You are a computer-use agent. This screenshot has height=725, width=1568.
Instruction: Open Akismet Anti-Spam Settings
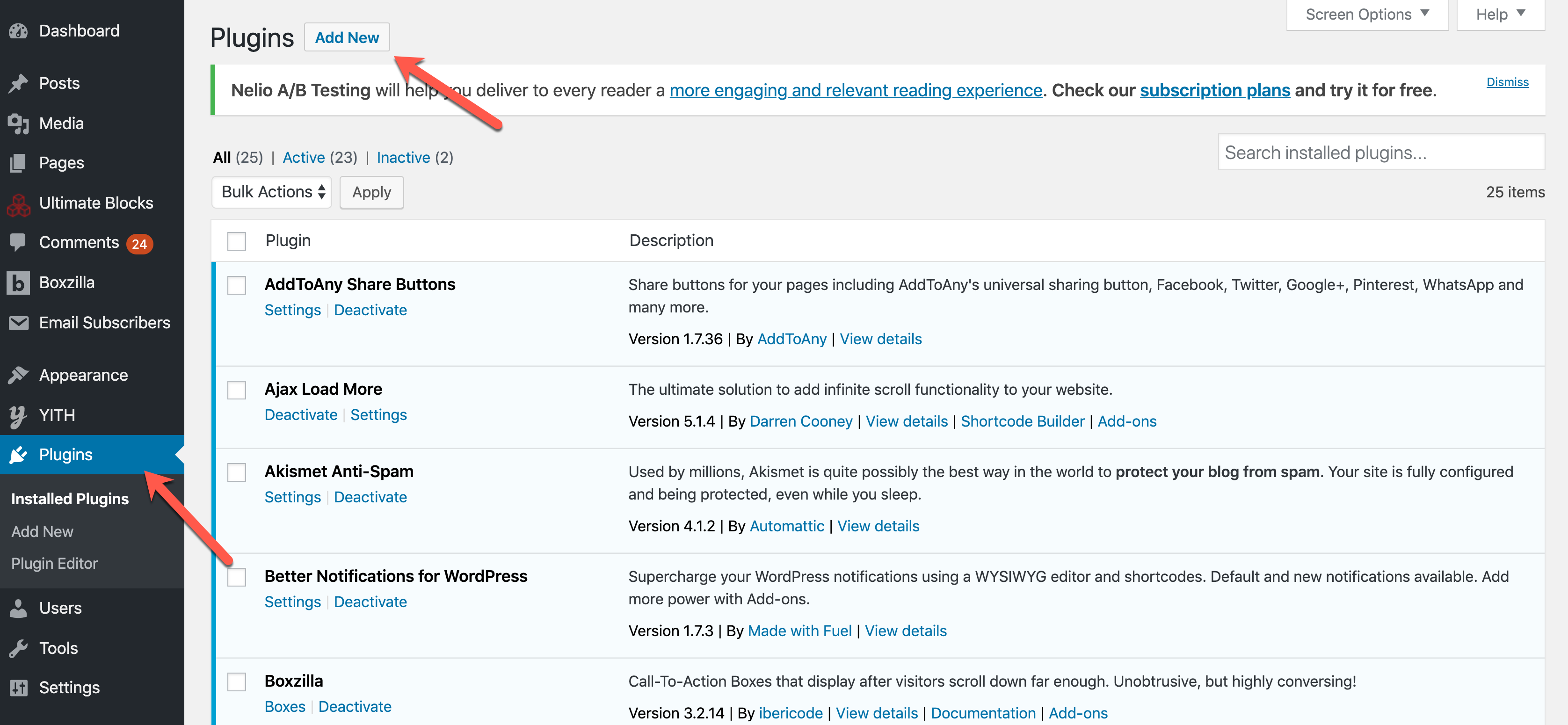(x=292, y=497)
